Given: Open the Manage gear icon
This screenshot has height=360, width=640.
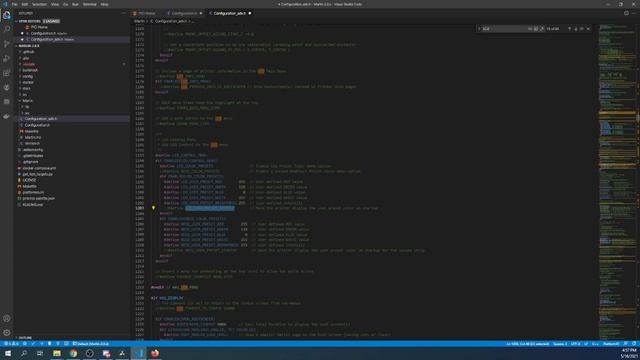Looking at the screenshot, I should [7, 333].
